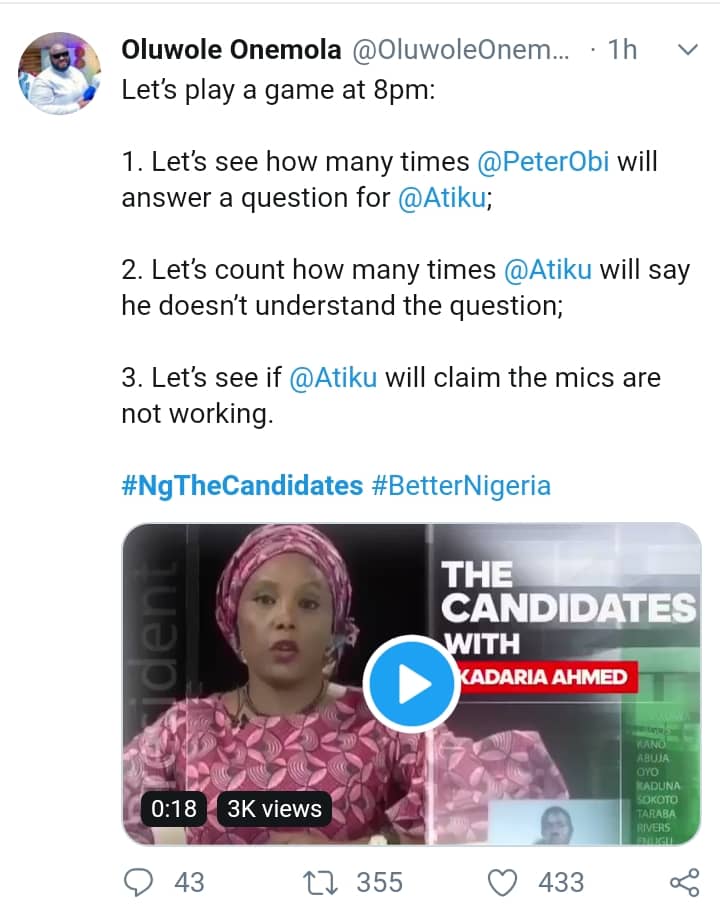
Task: Tap the share icon on tweet
Action: tap(683, 881)
